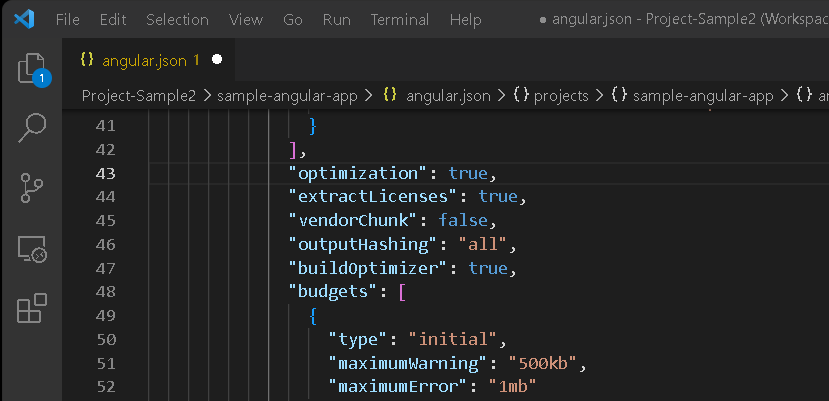829x401 pixels.
Task: Click the true value after "buildOptimizer"
Action: click(488, 268)
